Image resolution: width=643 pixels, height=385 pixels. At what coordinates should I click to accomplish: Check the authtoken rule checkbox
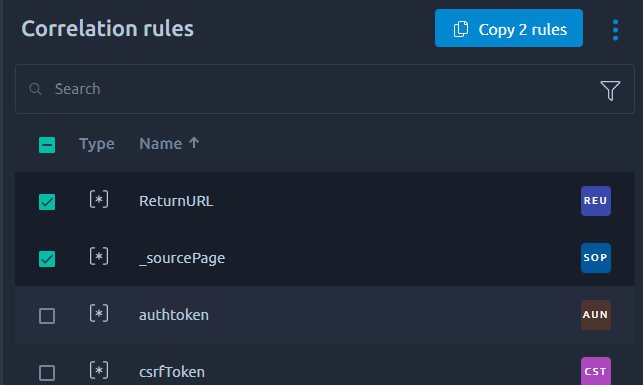tap(47, 316)
